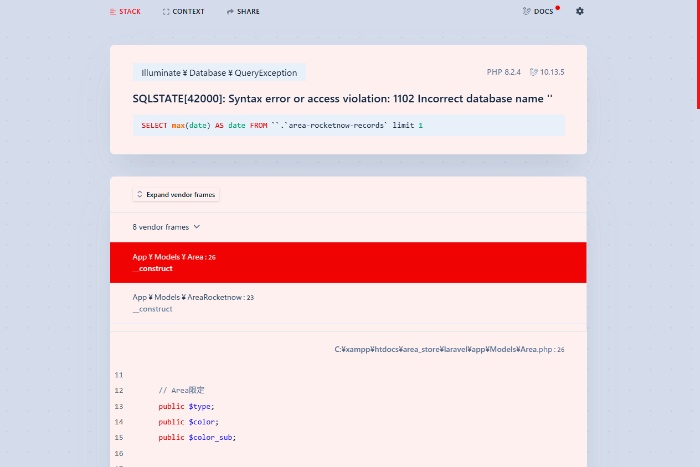700x467 pixels.
Task: Click the red page scrollbar thumb
Action: tap(698, 54)
